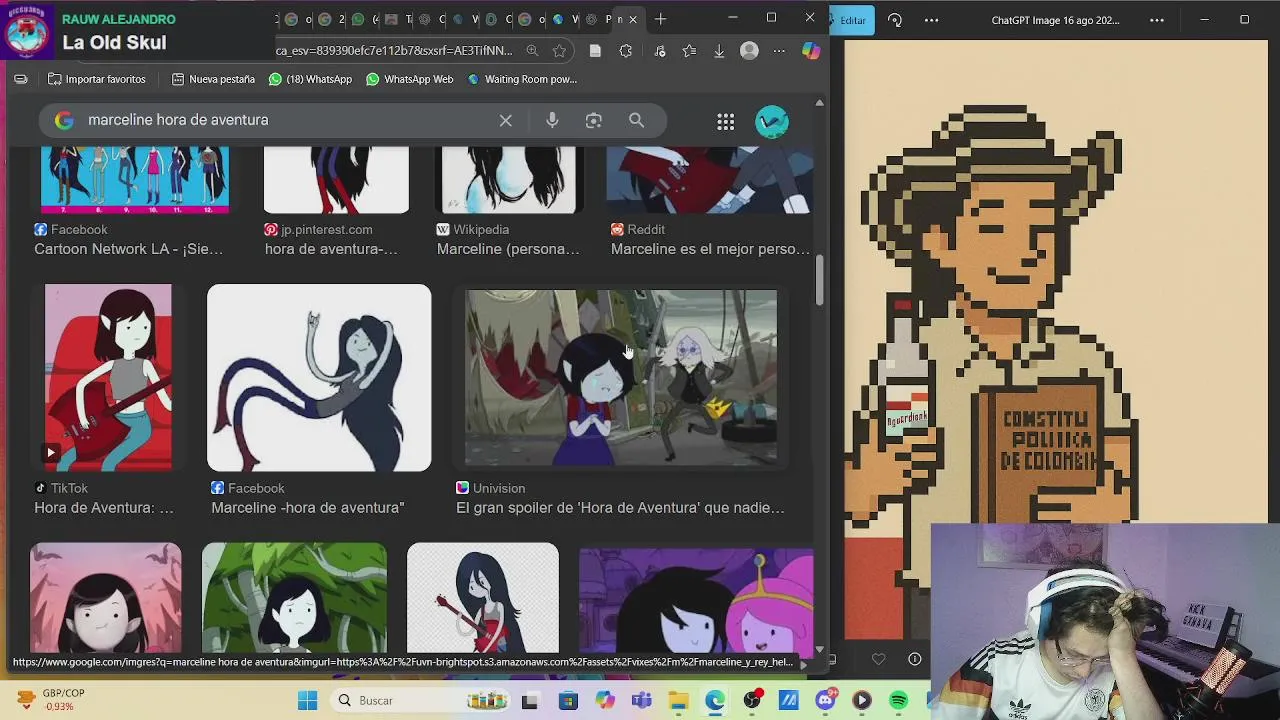Launch Copilot from the browser toolbar
Screen dimensions: 1280x720
coord(811,51)
